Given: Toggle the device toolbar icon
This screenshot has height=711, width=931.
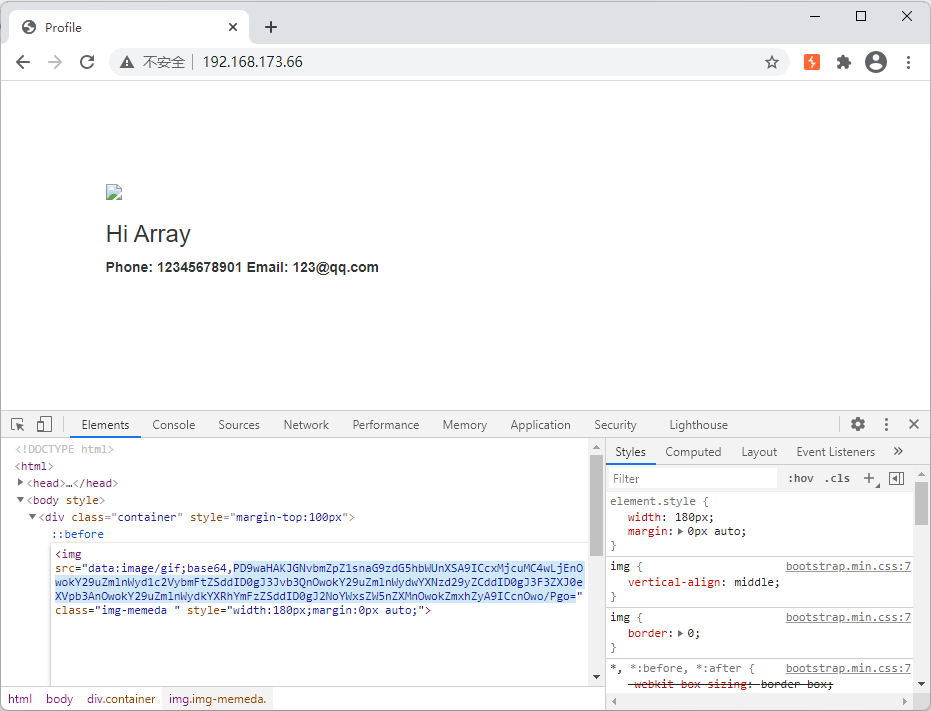Looking at the screenshot, I should 44,425.
